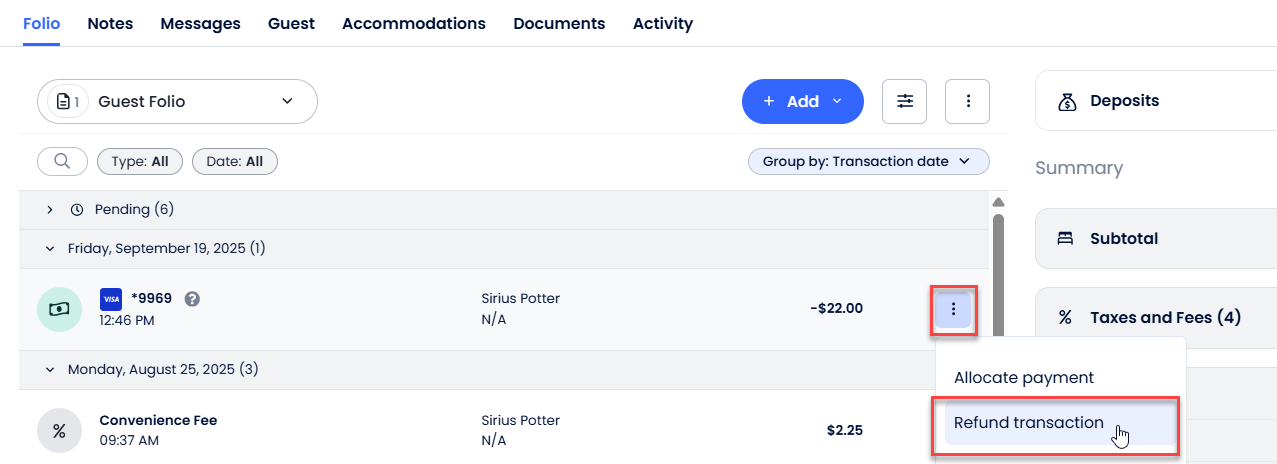The height and width of the screenshot is (464, 1277).
Task: Click the help icon beside *9969
Action: (192, 298)
